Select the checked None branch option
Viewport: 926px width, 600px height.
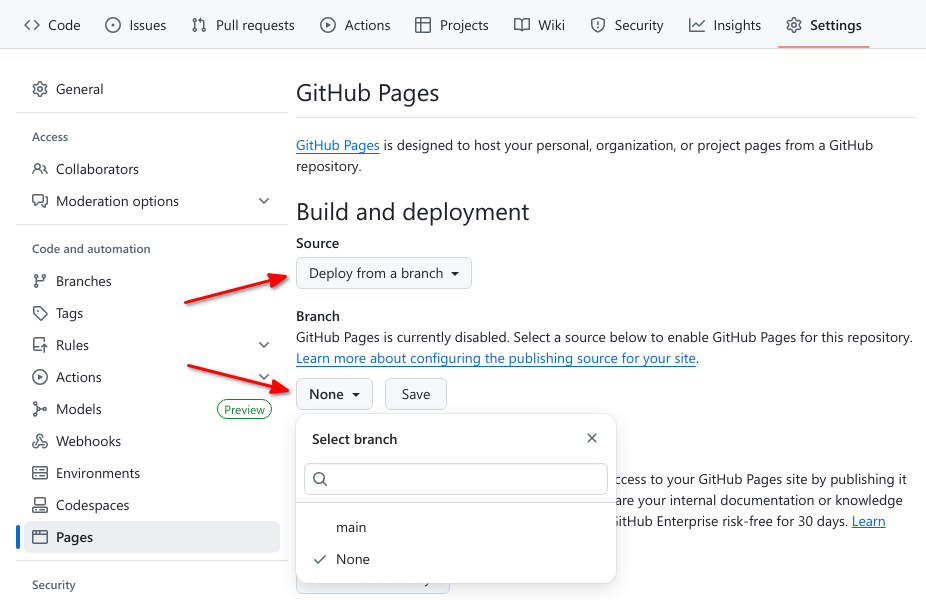coord(456,559)
